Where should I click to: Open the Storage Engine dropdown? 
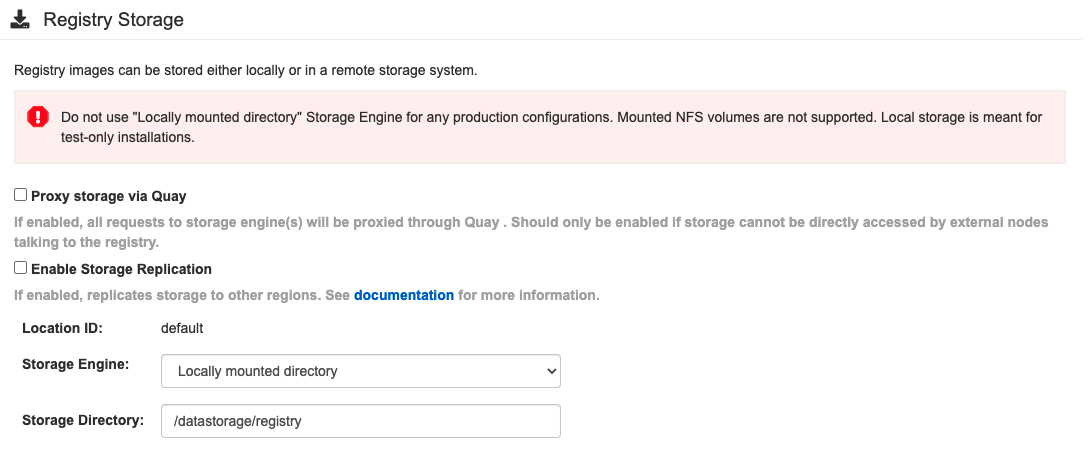point(360,371)
